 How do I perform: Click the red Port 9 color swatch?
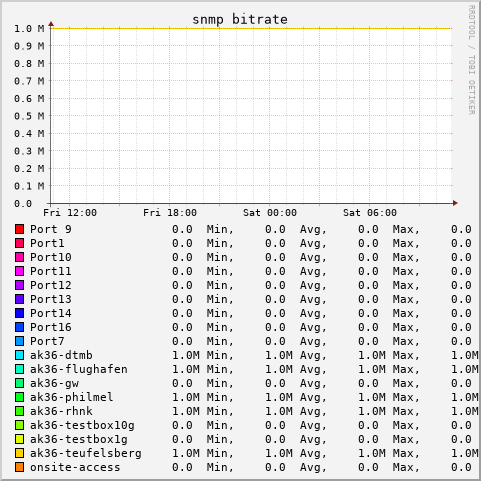(19, 229)
